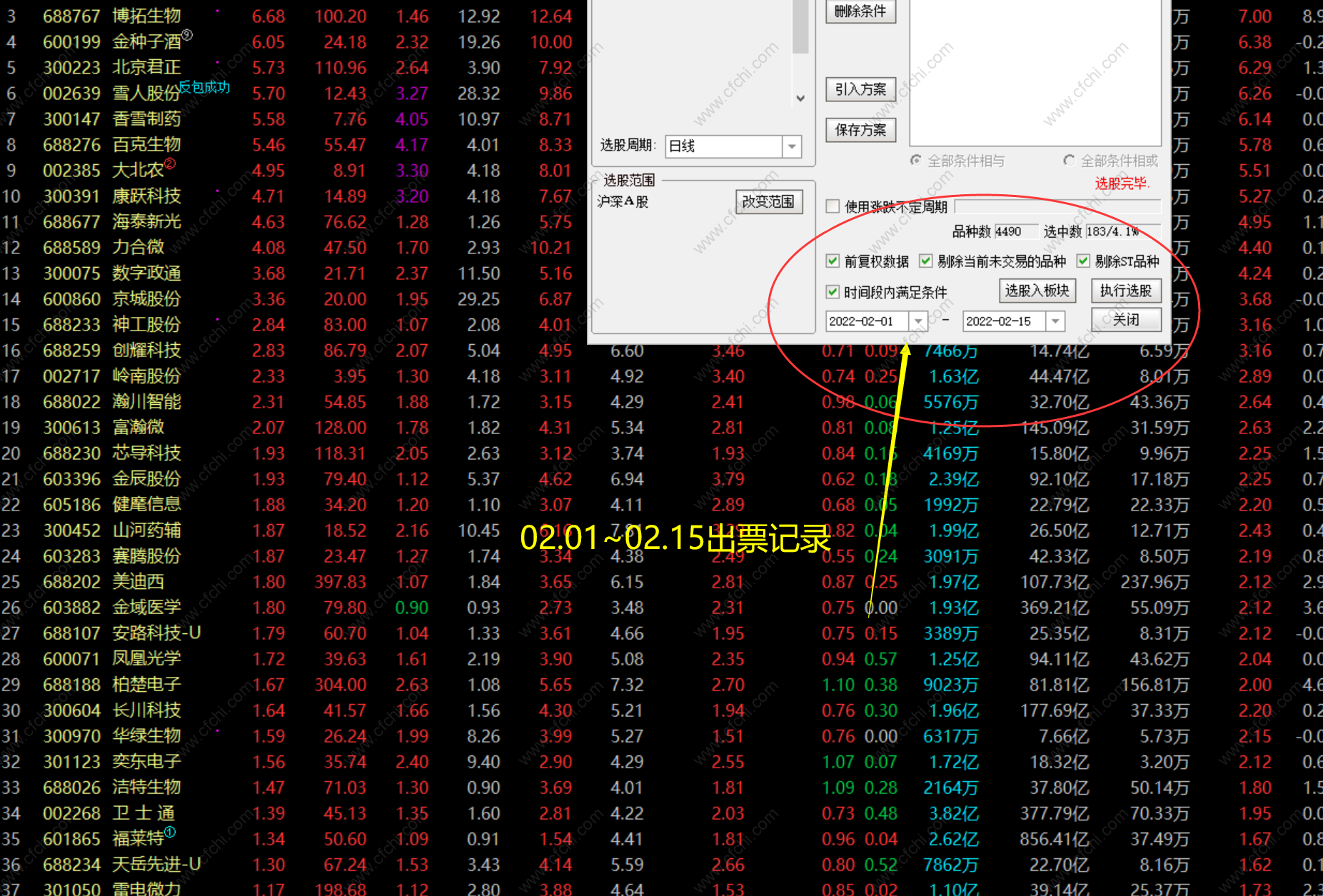
Task: Select stock row 301123 奕东电子
Action: (x=111, y=761)
